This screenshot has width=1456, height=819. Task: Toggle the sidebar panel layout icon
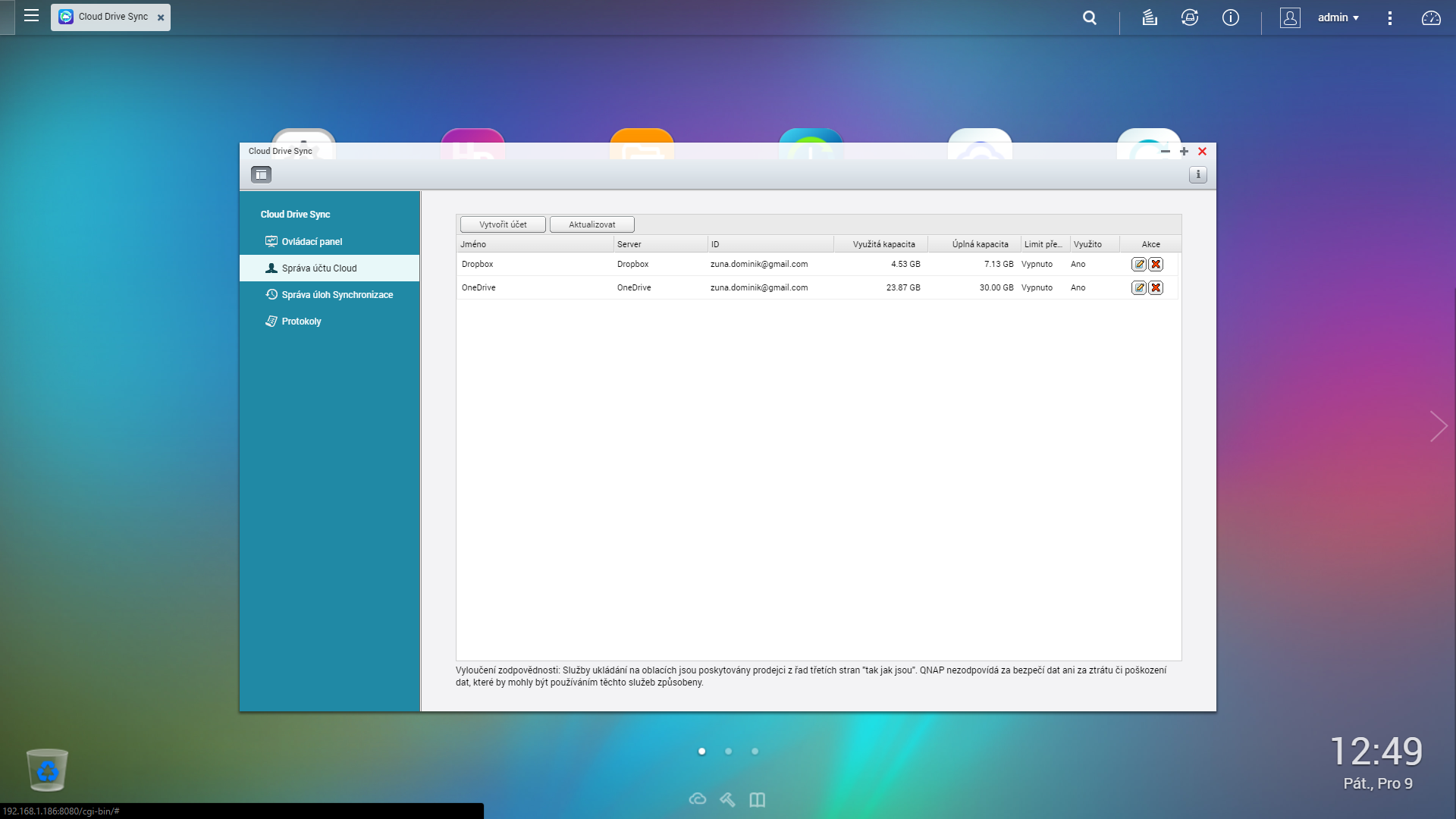(x=261, y=175)
